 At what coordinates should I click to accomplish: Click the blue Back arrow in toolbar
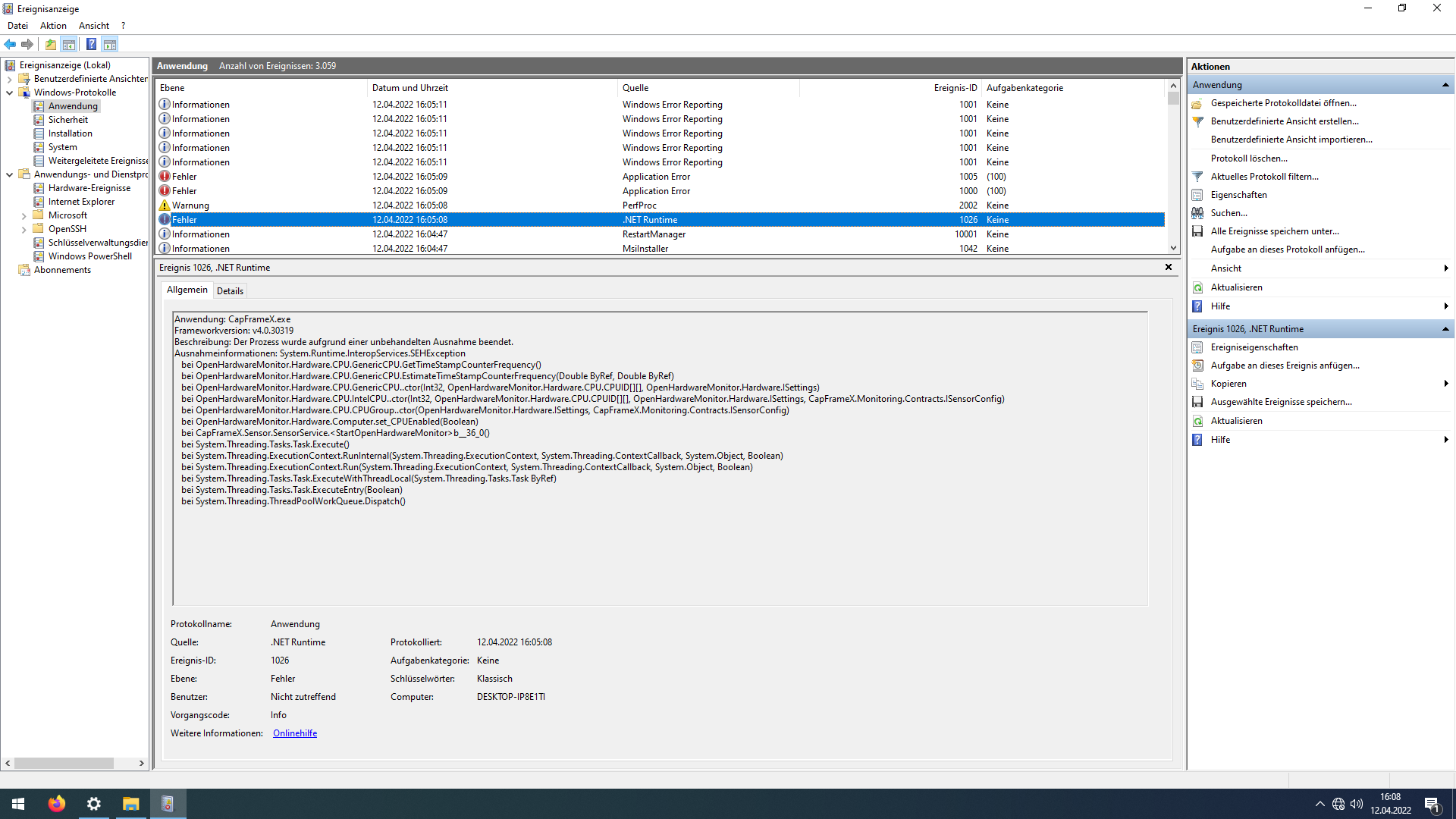[x=10, y=44]
